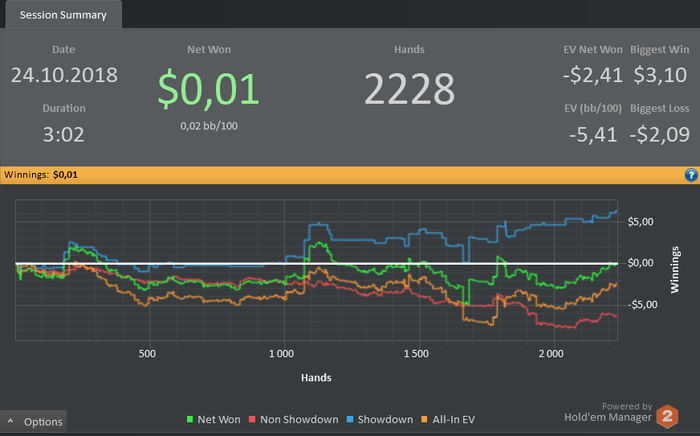Image resolution: width=700 pixels, height=436 pixels.
Task: Click the Winnings: $0,01 orange bar label
Action: click(x=41, y=174)
